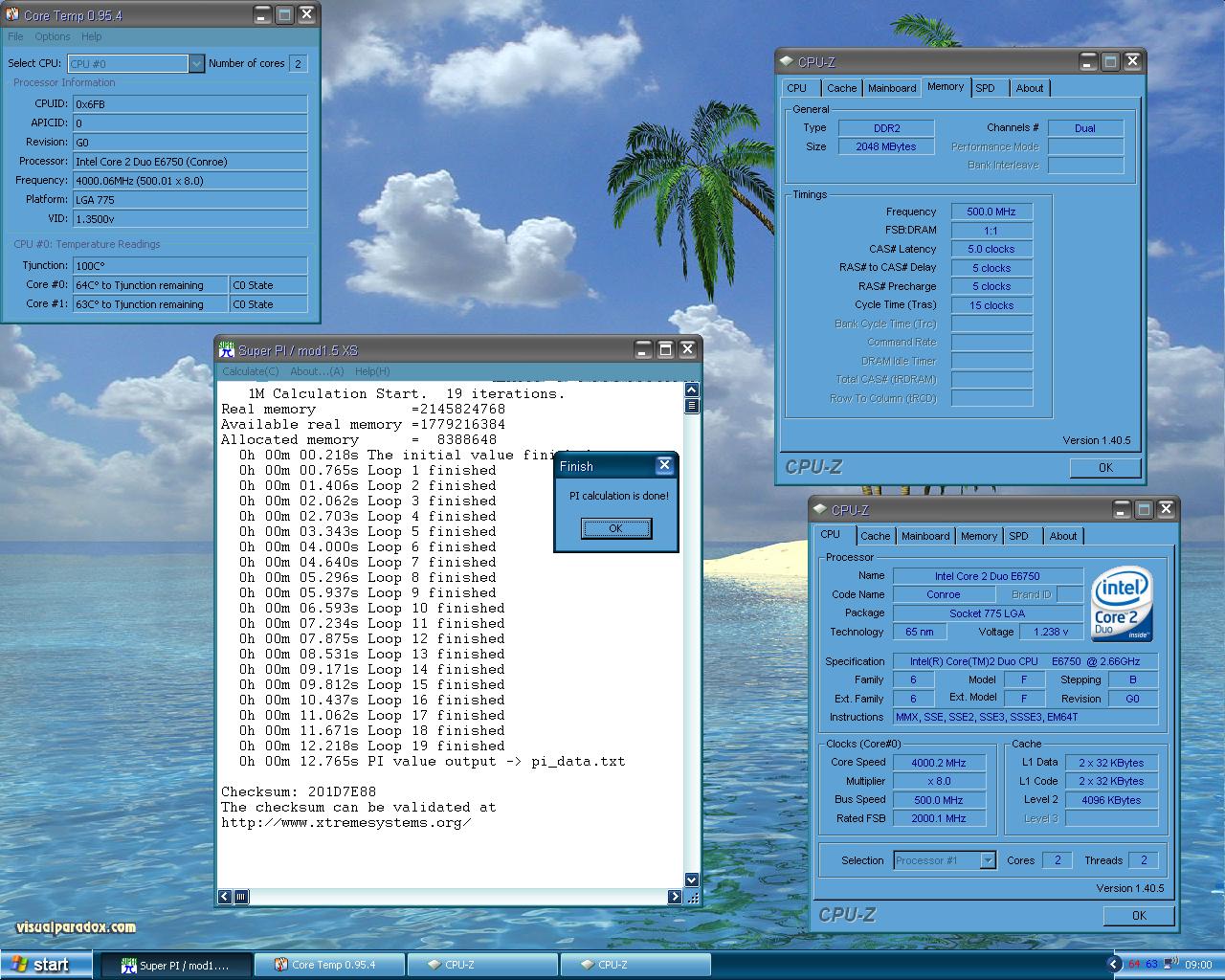
Task: Click the Number of cores field
Action: (298, 63)
